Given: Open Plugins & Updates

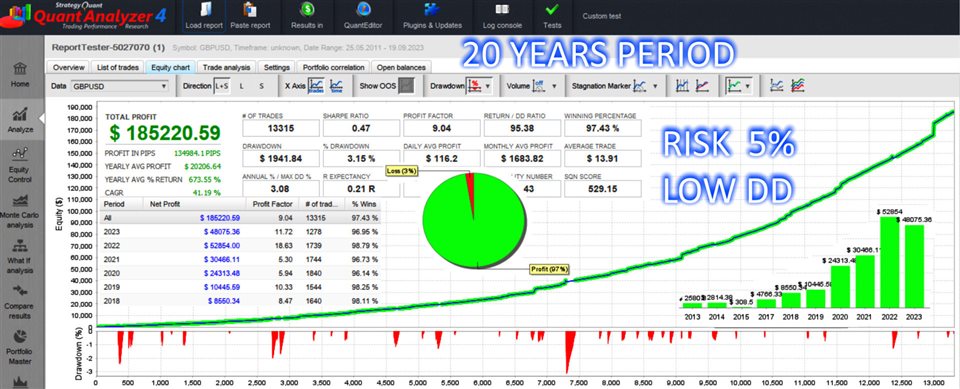Looking at the screenshot, I should [432, 17].
